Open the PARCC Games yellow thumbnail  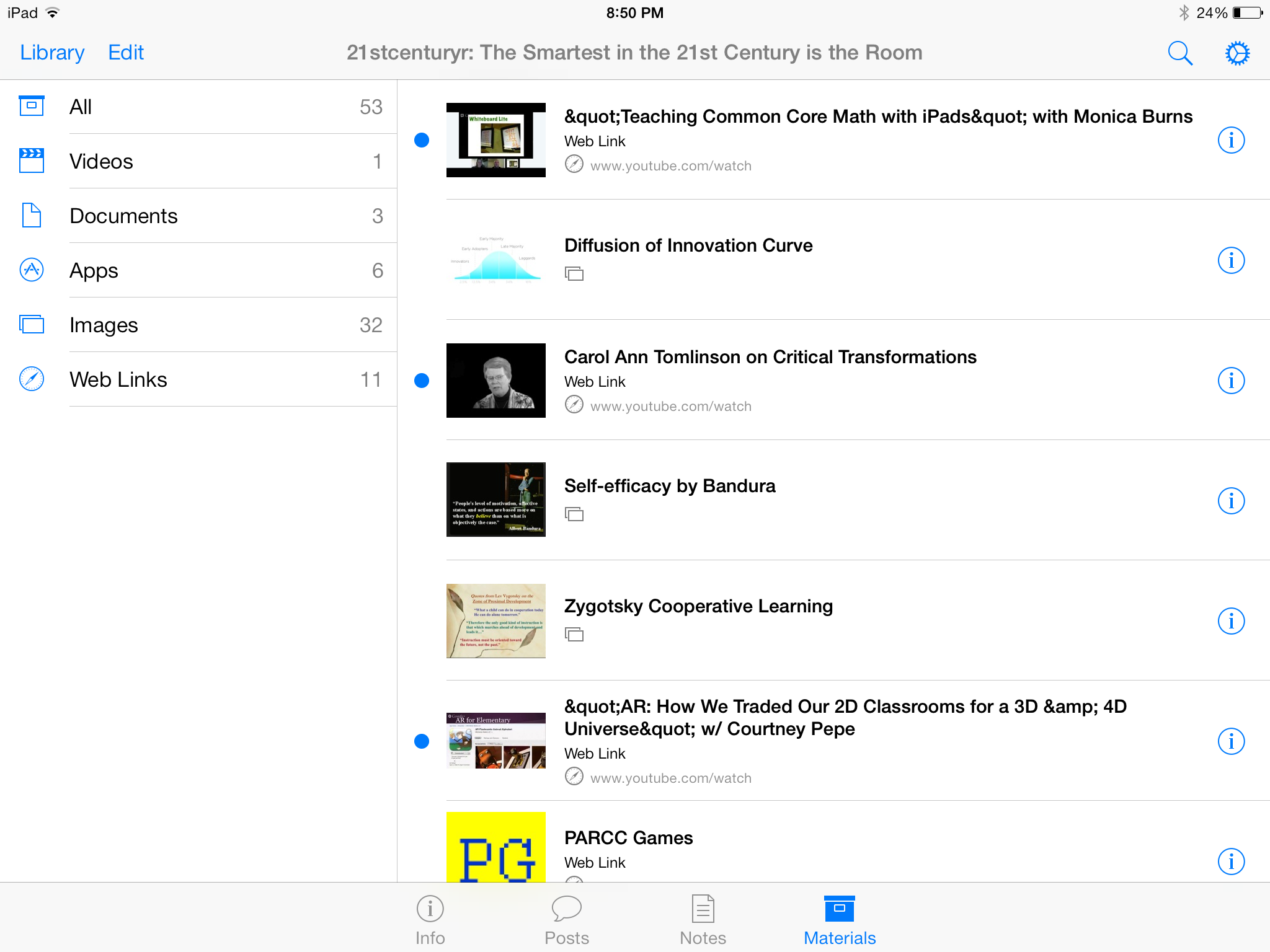click(x=495, y=847)
